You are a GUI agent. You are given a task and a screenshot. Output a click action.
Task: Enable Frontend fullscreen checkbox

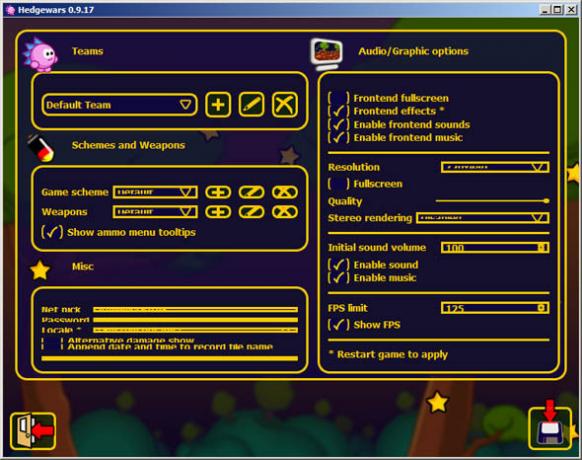[x=339, y=98]
